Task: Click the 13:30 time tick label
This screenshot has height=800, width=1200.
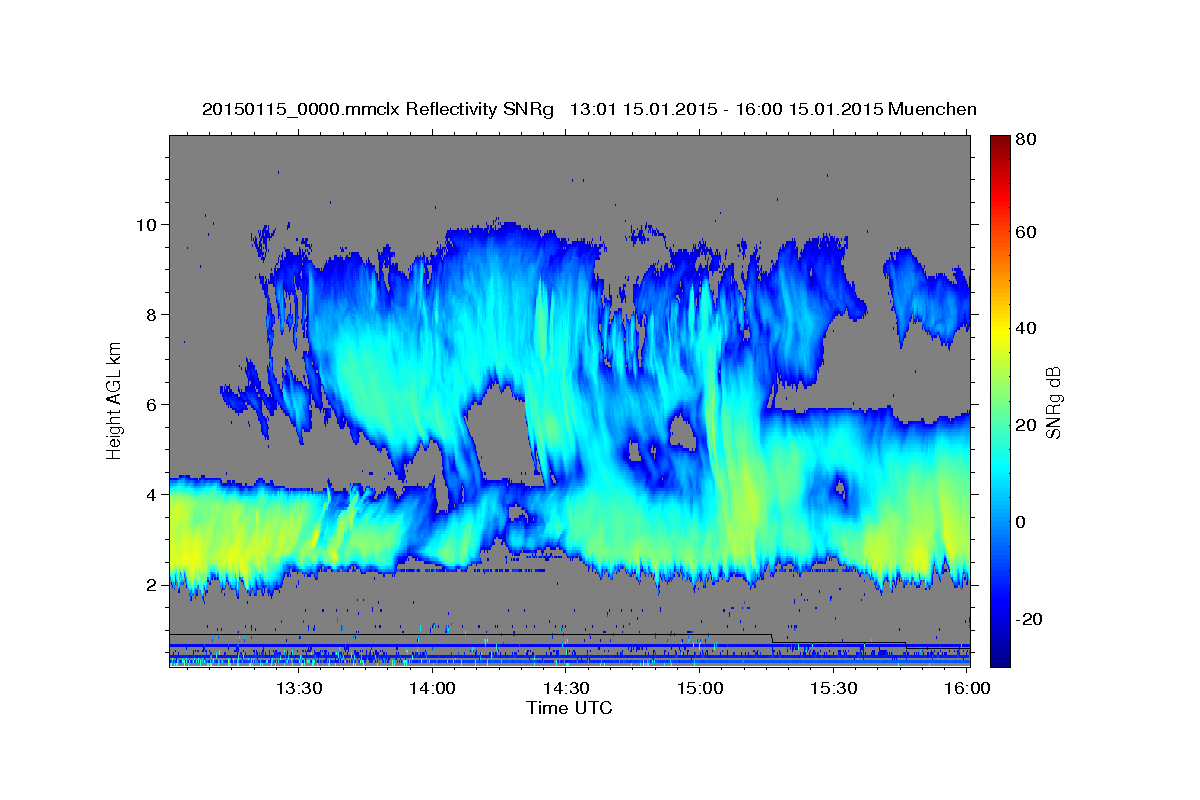Action: pos(299,689)
